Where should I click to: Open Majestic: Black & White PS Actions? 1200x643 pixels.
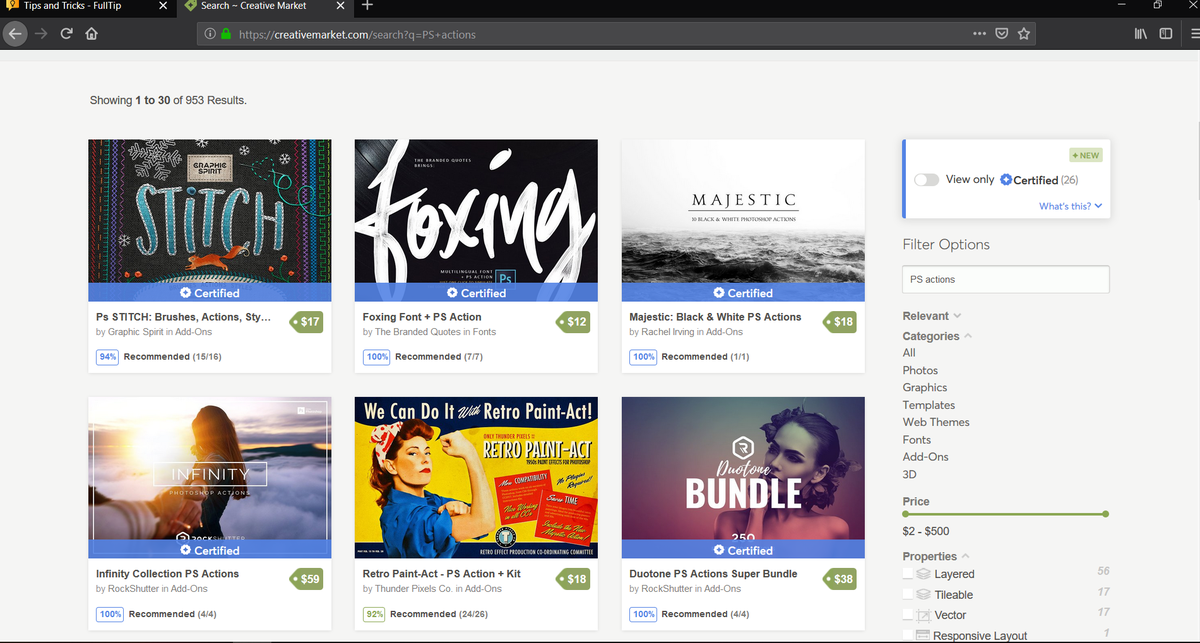715,317
